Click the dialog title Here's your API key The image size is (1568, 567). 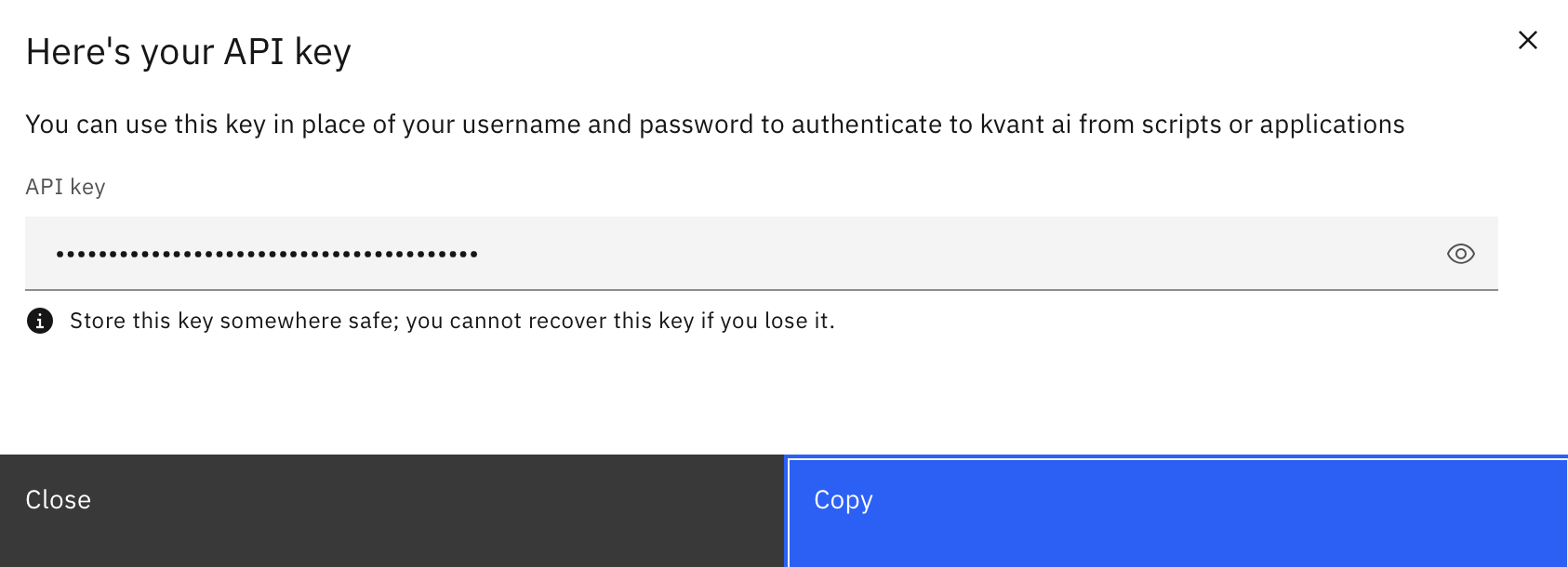click(x=188, y=51)
